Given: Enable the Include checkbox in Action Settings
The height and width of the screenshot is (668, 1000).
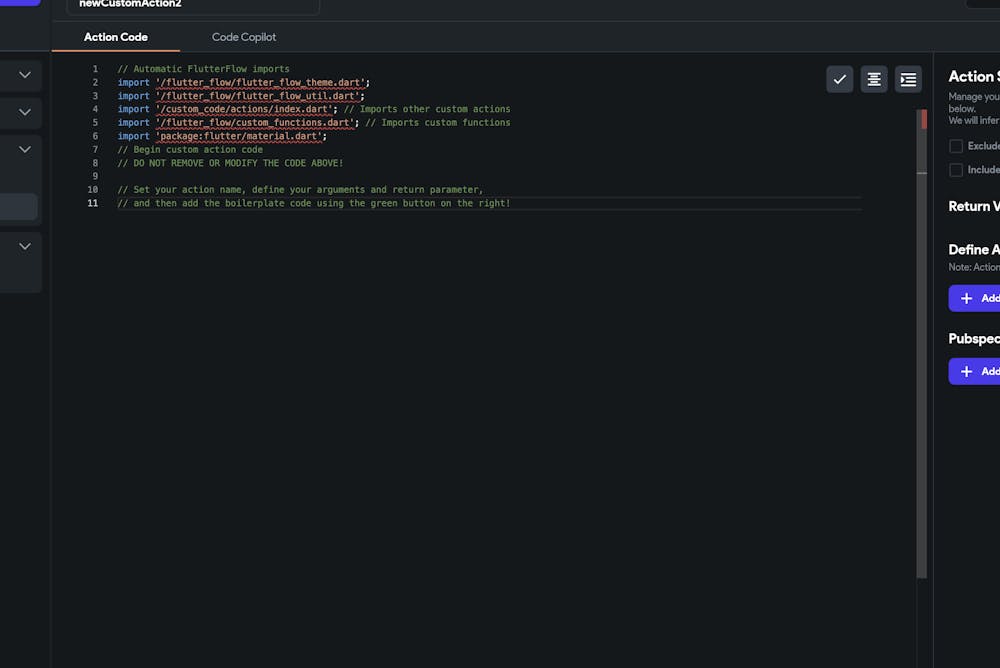Looking at the screenshot, I should click(957, 170).
